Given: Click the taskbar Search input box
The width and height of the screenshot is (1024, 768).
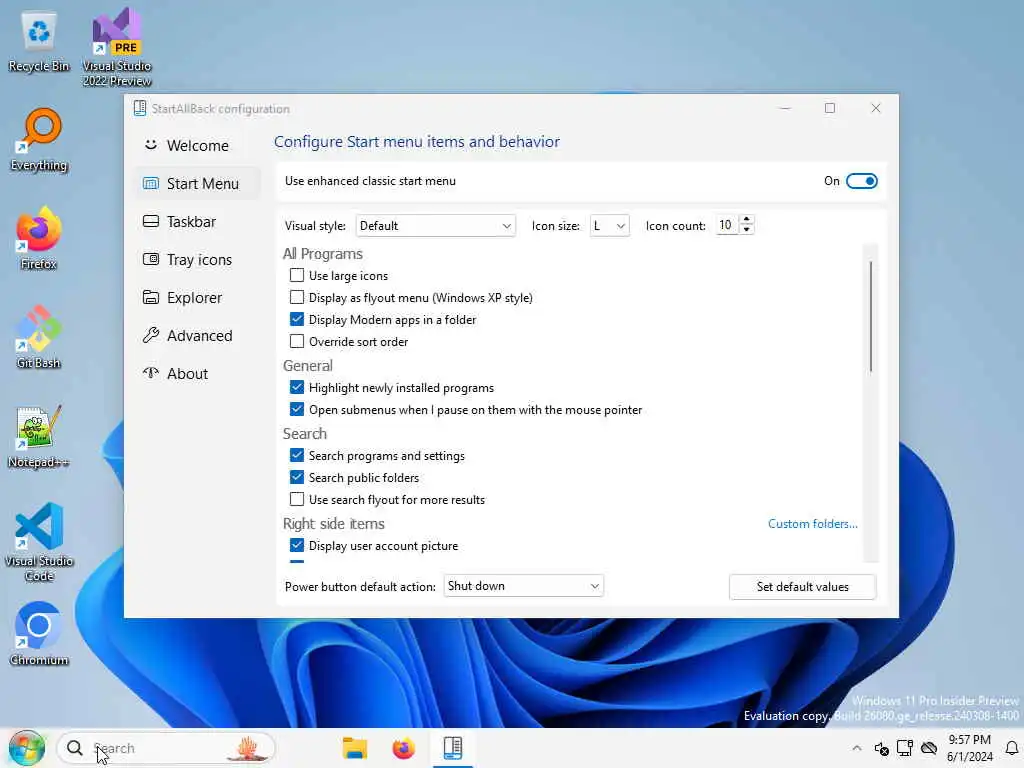Looking at the screenshot, I should click(x=167, y=748).
